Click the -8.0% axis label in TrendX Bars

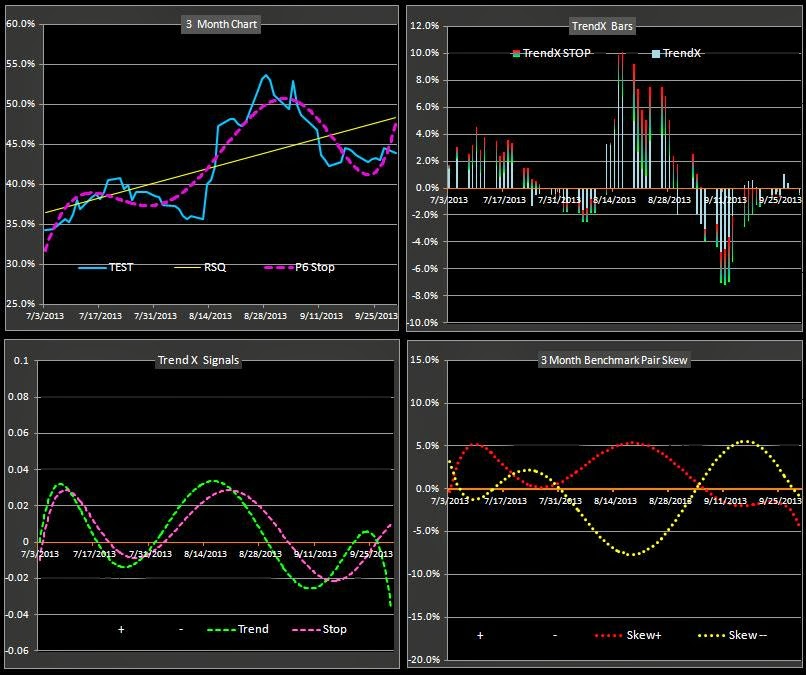tap(425, 296)
